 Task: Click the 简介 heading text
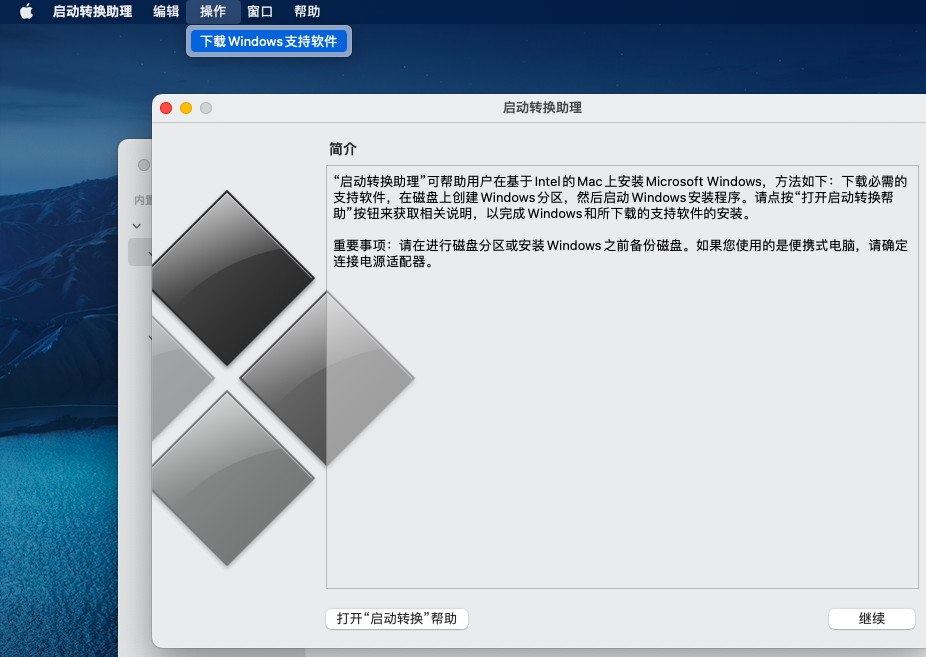343,149
